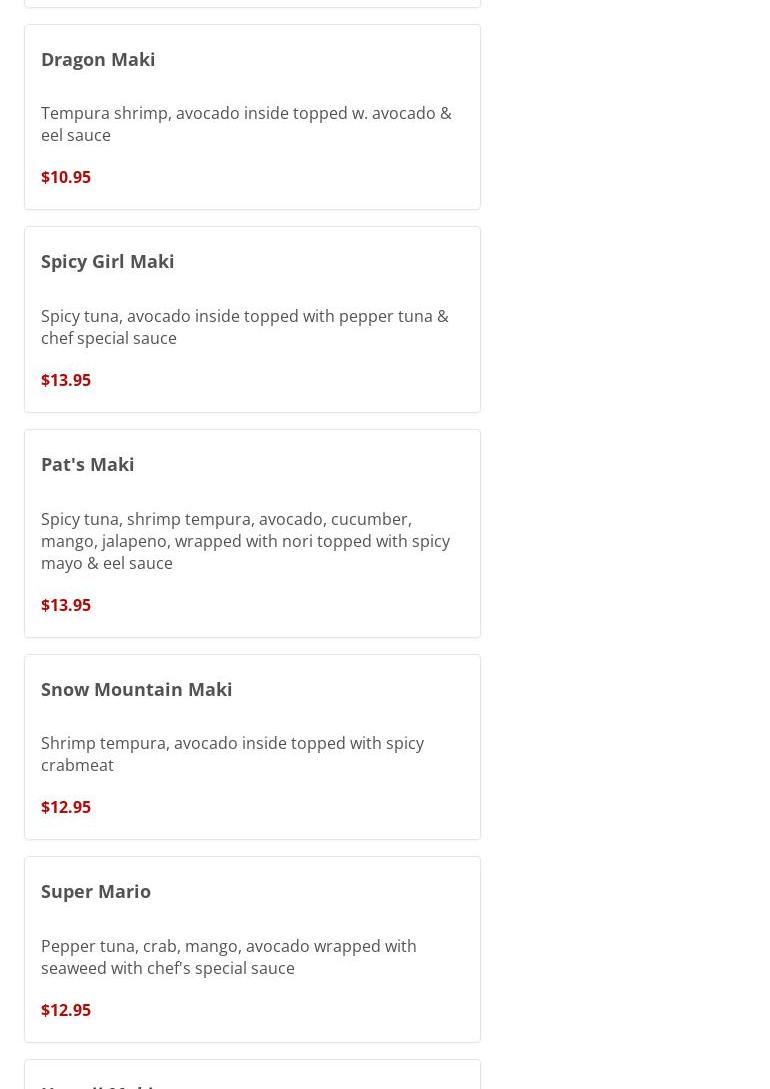Click the spicy crabmeat topping description
Viewport: 770px width, 1089px height.
(x=232, y=754)
